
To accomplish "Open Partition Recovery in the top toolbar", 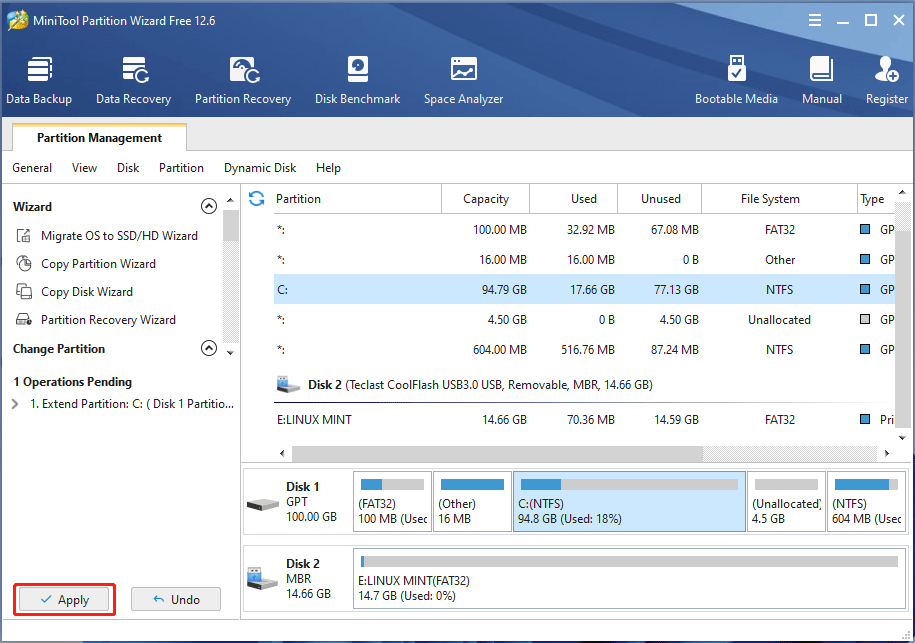I will point(243,81).
